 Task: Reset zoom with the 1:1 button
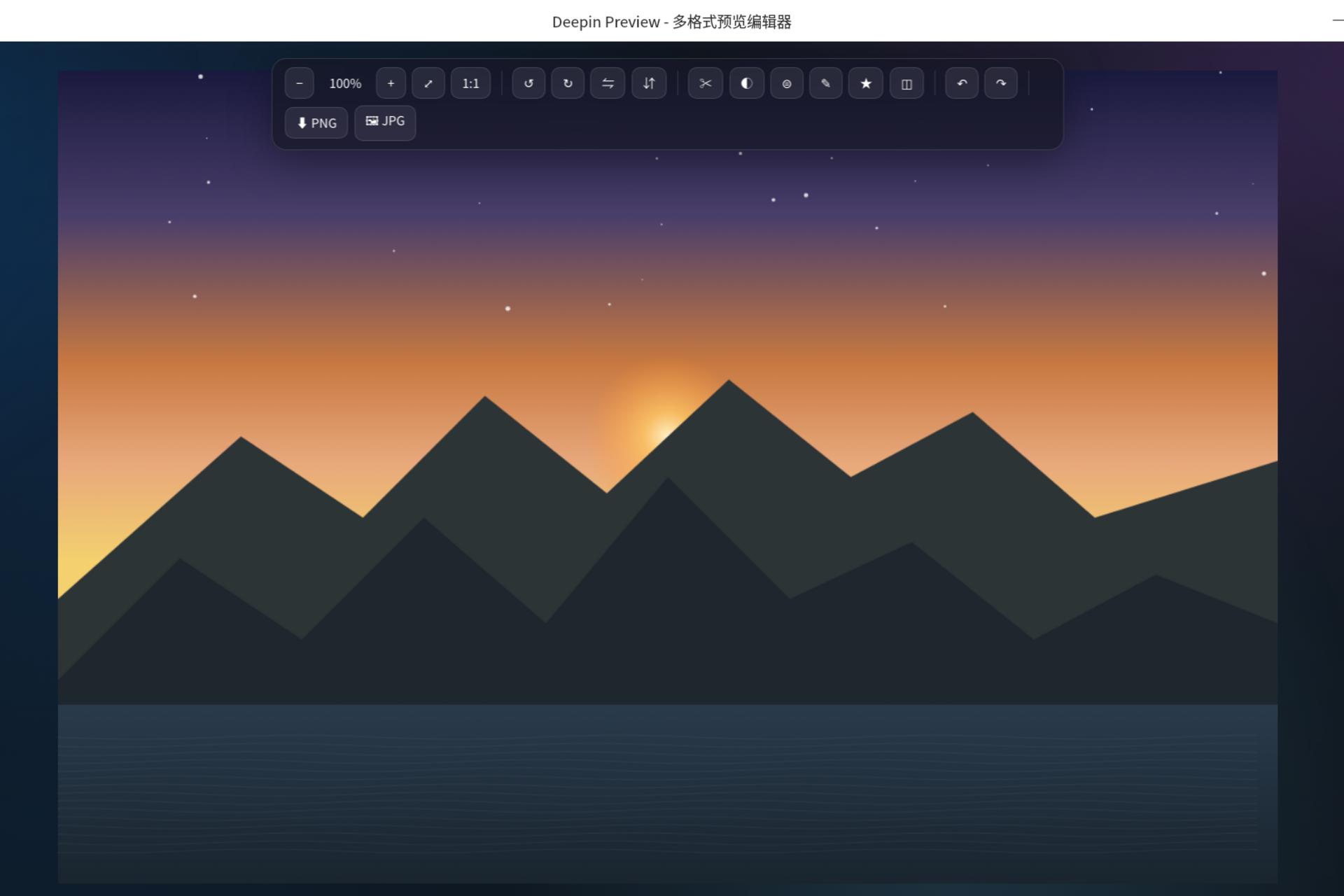pos(470,83)
